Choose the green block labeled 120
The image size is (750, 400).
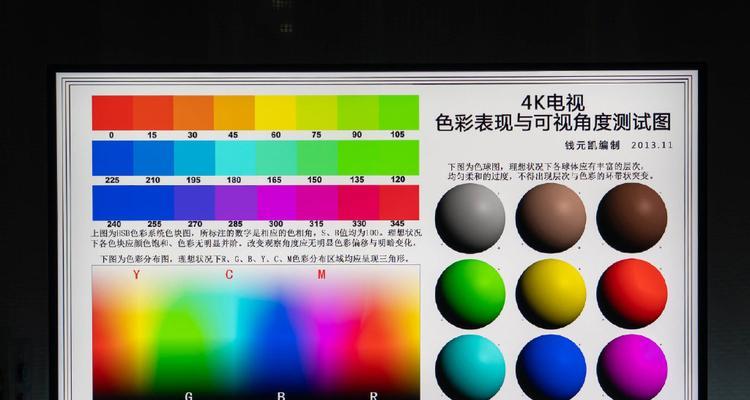click(399, 158)
